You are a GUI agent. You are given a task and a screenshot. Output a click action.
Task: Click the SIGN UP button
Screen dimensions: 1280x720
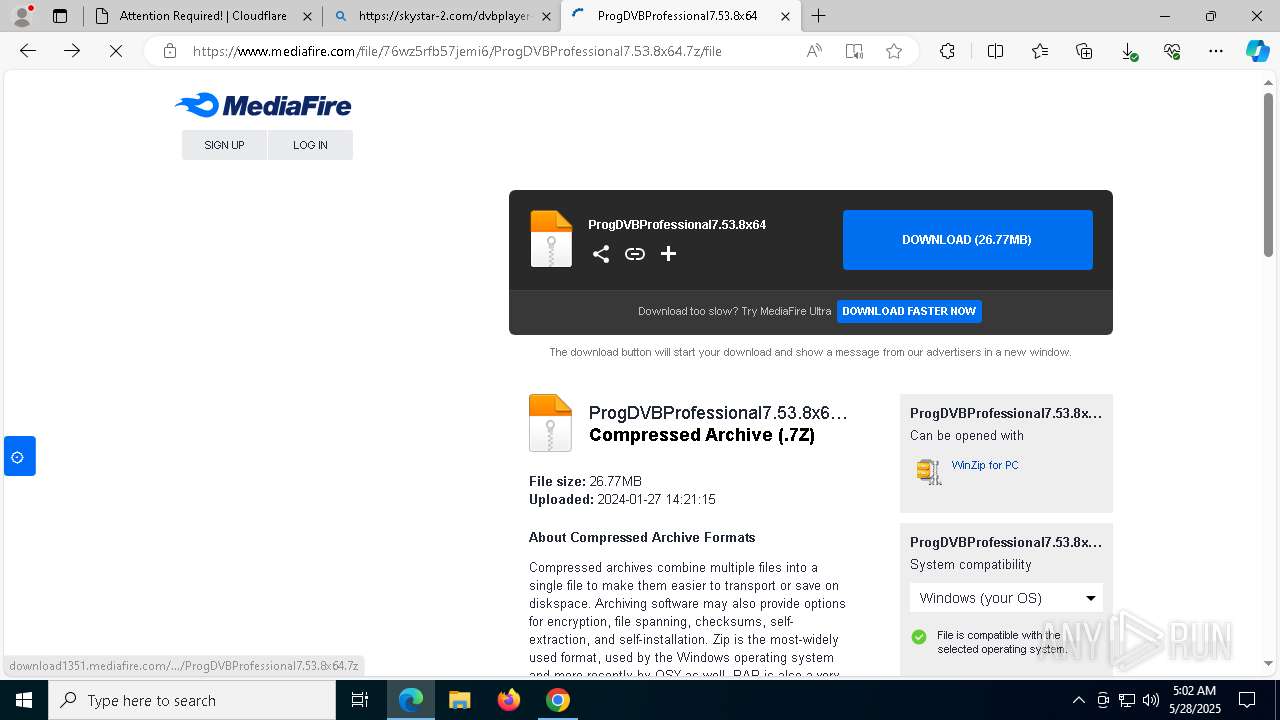click(224, 145)
